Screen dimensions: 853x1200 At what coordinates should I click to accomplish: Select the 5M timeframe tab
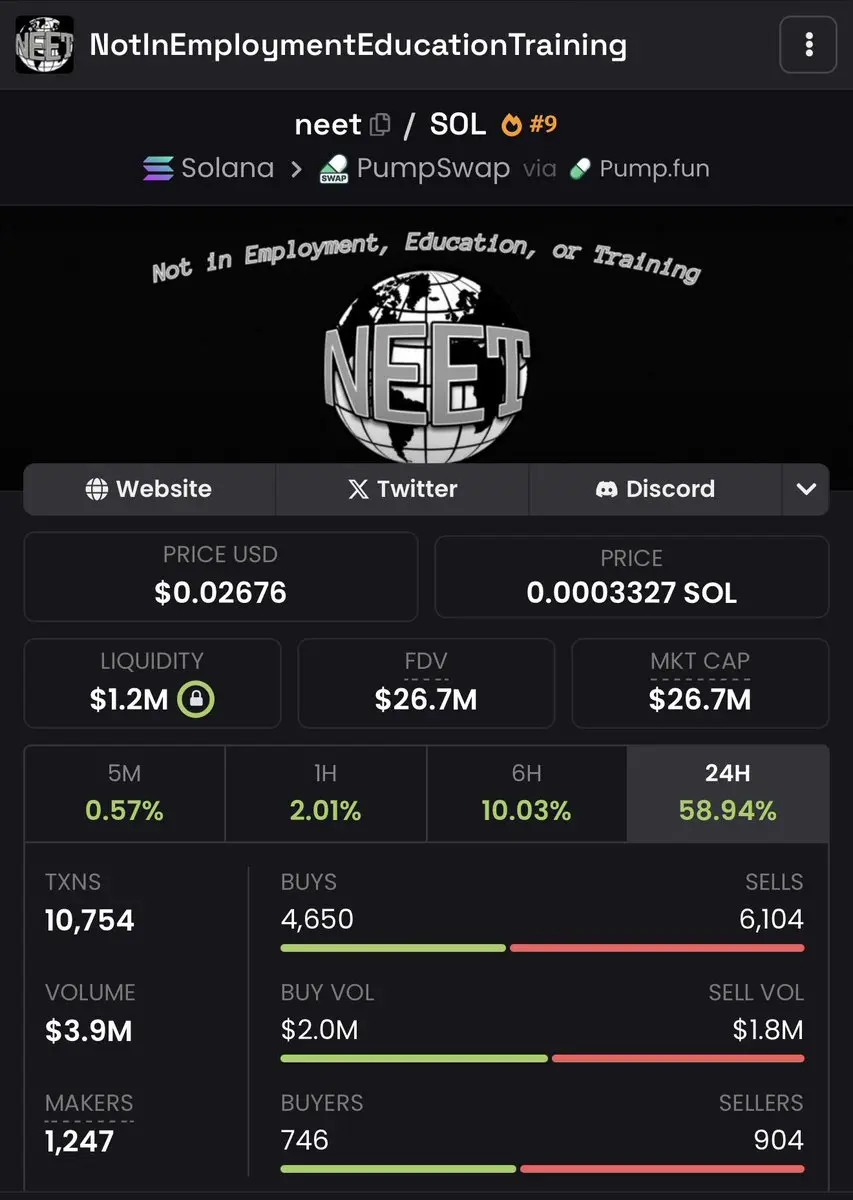(125, 793)
